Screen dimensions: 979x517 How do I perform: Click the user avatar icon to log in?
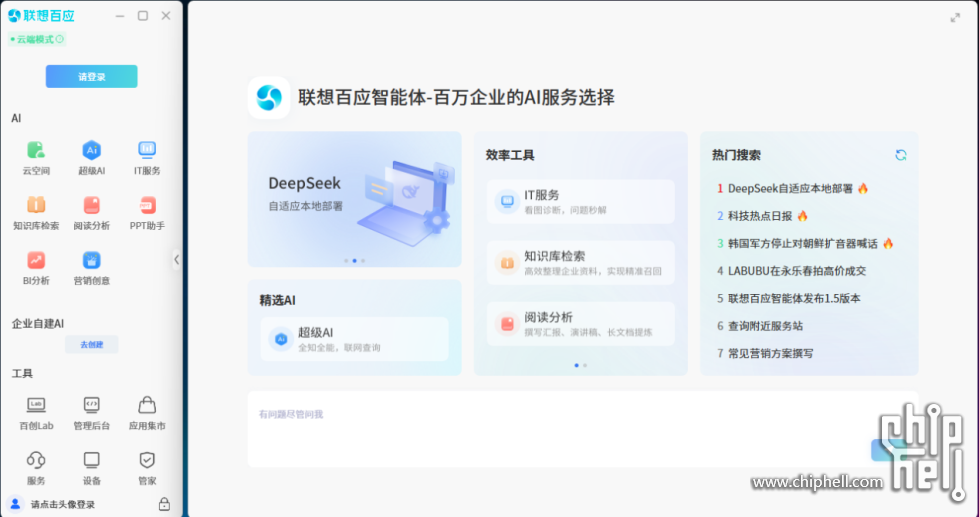pyautogui.click(x=15, y=504)
